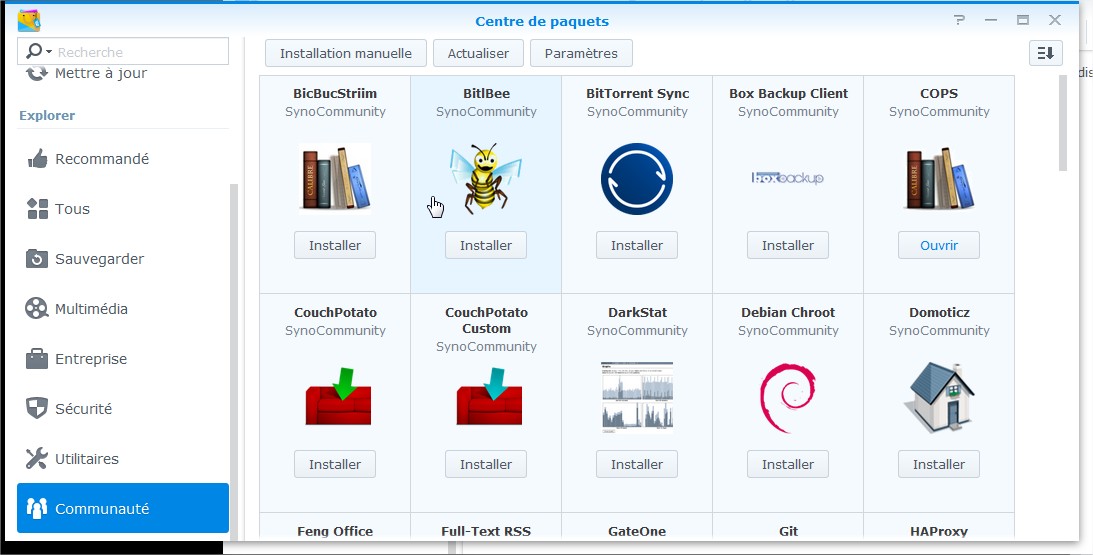1093x555 pixels.
Task: Open the COPS package with Ouvrir
Action: tap(939, 245)
